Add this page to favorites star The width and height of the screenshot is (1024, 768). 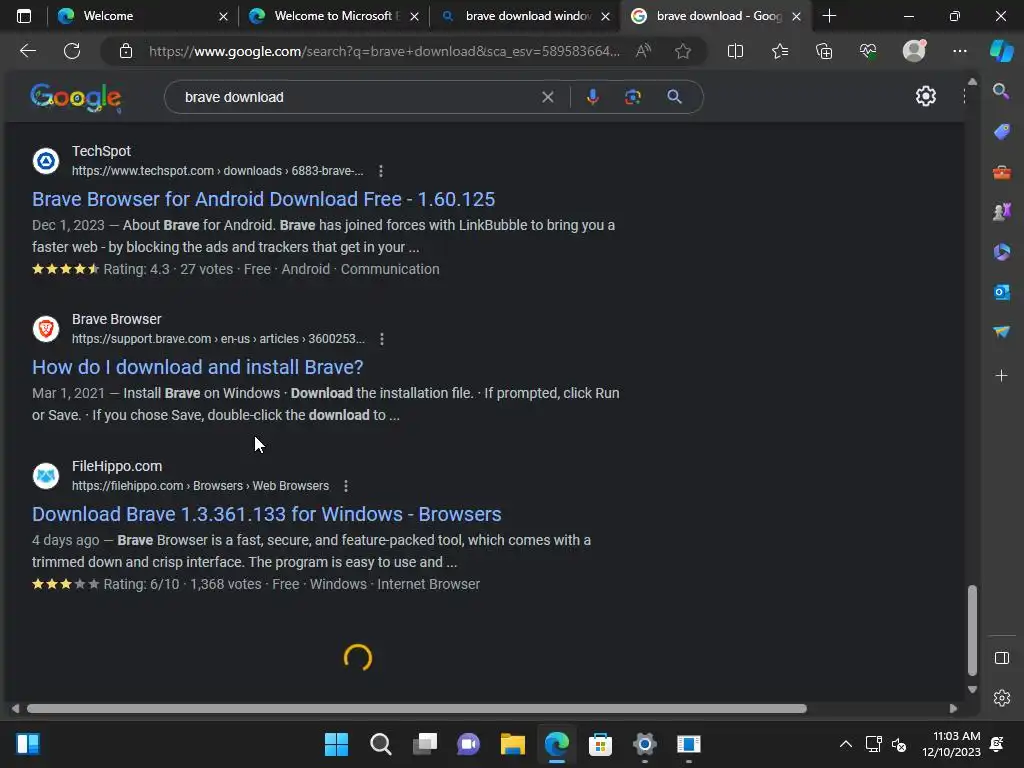click(683, 51)
